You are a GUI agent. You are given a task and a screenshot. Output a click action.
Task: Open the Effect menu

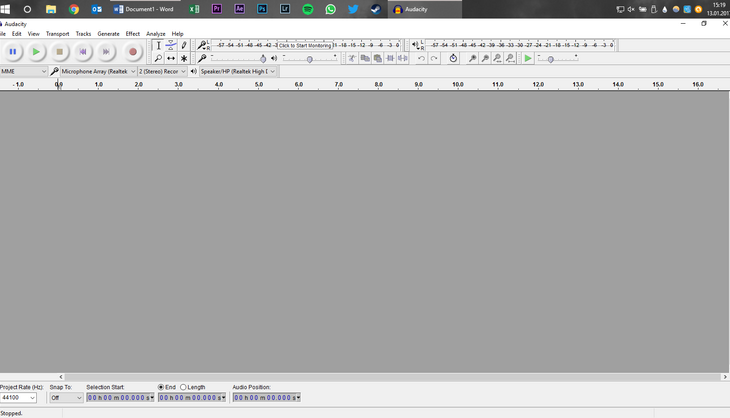(x=133, y=34)
